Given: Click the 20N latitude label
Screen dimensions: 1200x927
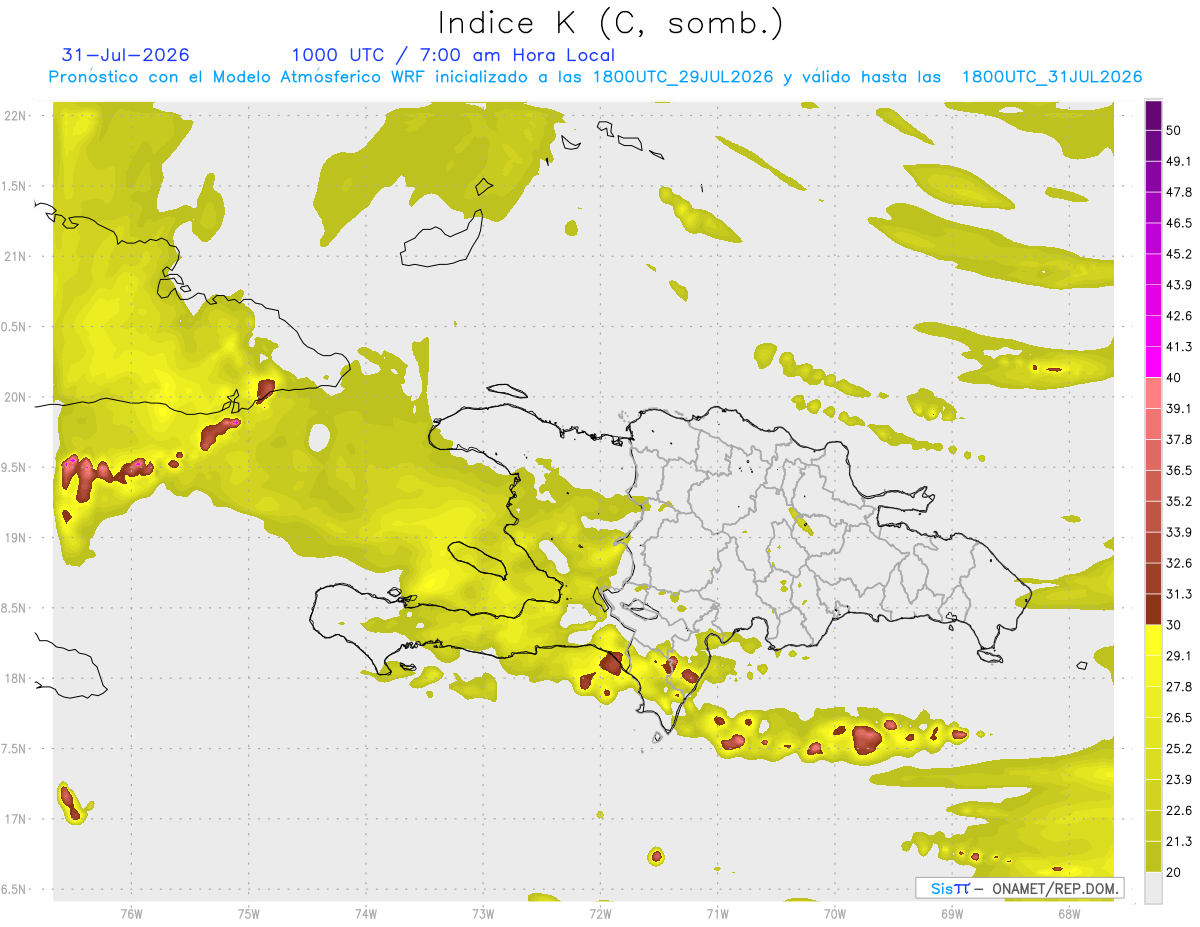Looking at the screenshot, I should (x=17, y=397).
